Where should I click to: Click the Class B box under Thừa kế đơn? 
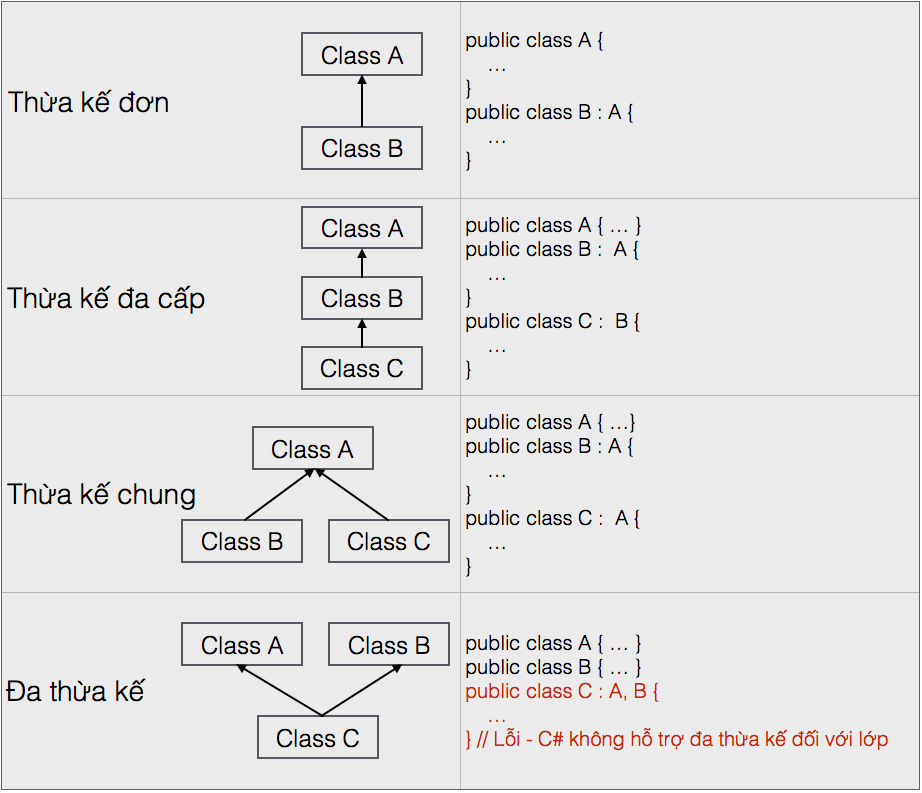click(x=362, y=148)
